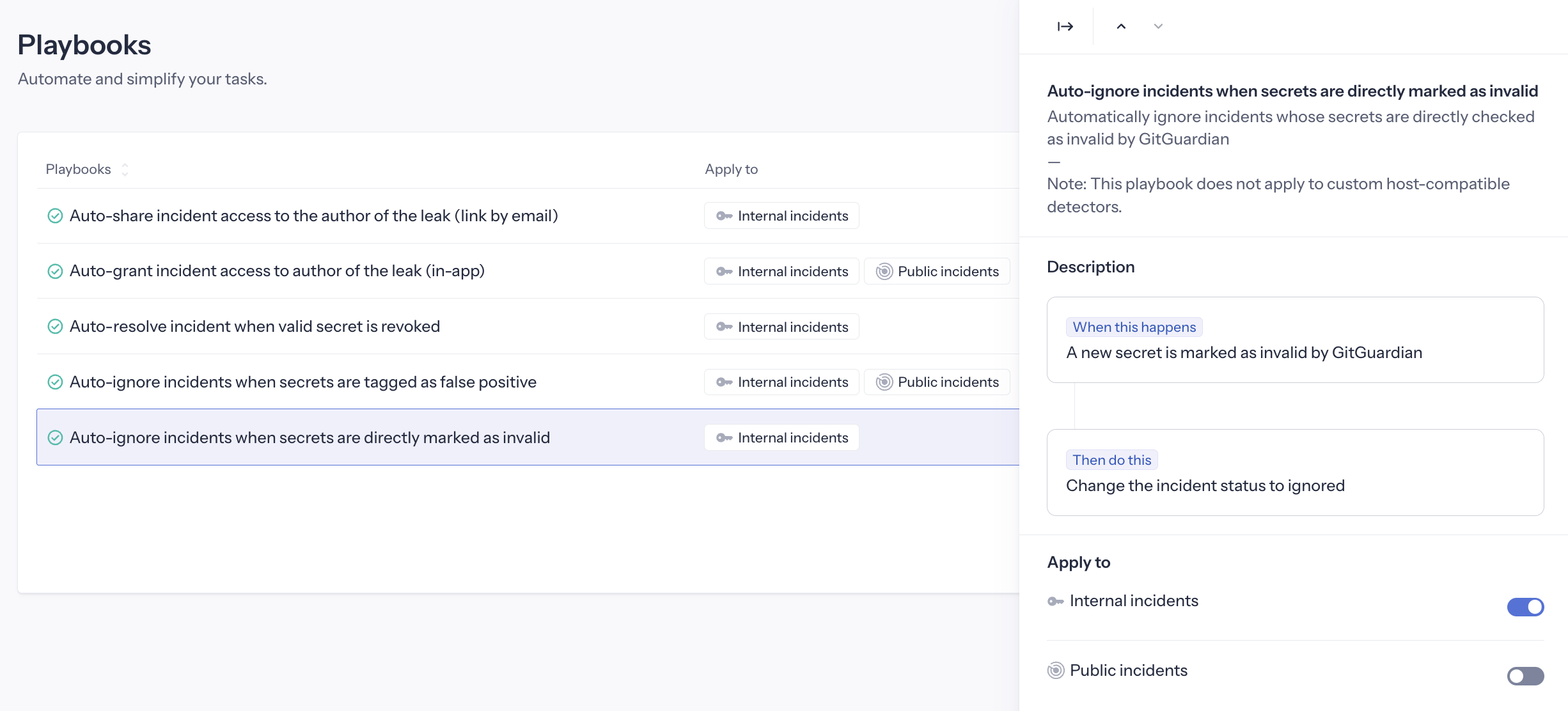The height and width of the screenshot is (711, 1568).
Task: Open Auto-resolve incident when secret revoked
Action: pyautogui.click(x=255, y=327)
